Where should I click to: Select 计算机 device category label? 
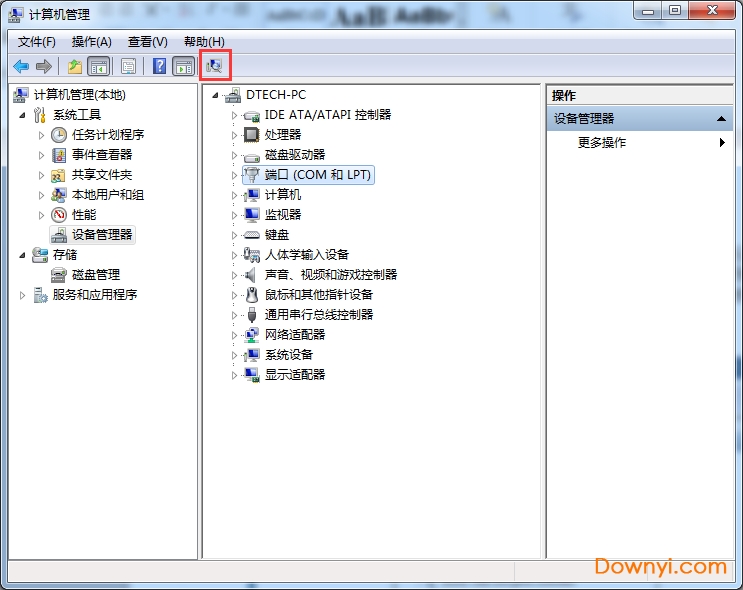point(283,195)
